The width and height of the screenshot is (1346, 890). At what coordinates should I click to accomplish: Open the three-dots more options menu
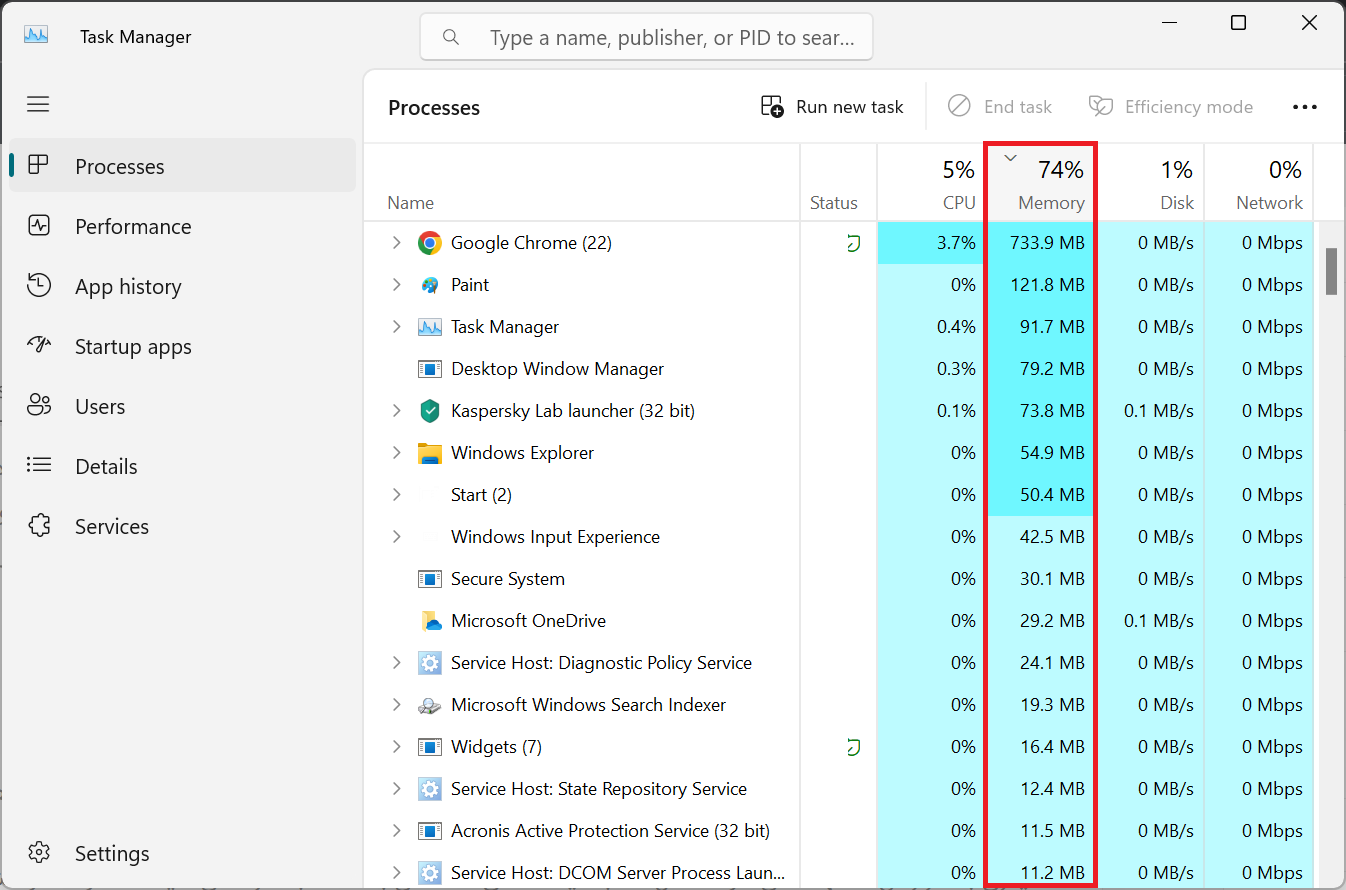coord(1305,107)
